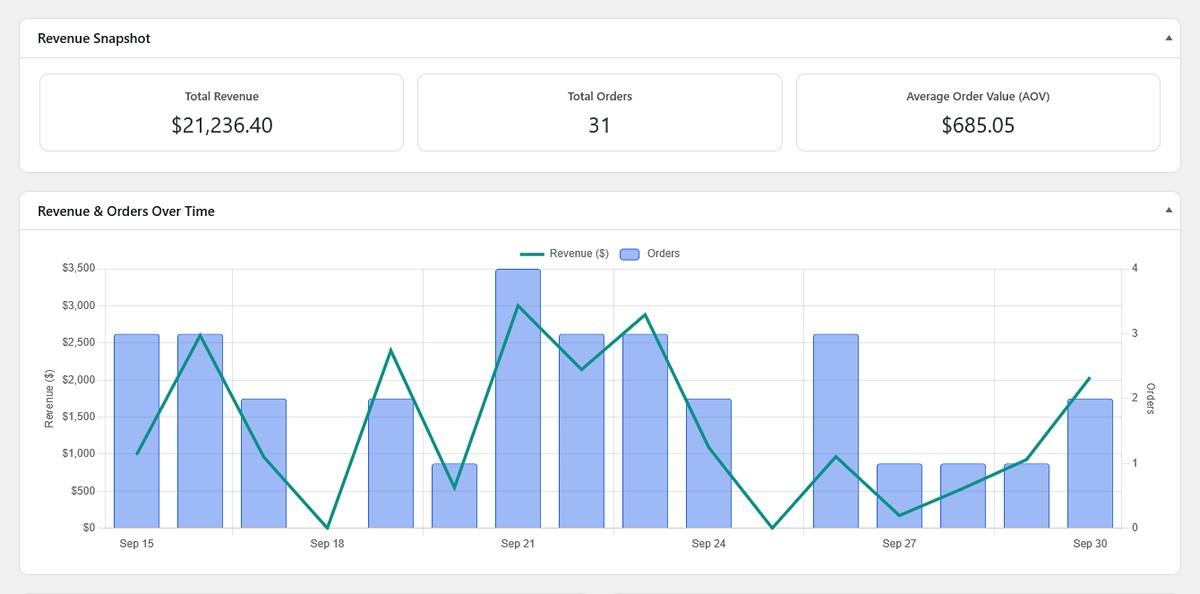Click the $21,236.40 revenue value
This screenshot has width=1200, height=594.
click(222, 126)
